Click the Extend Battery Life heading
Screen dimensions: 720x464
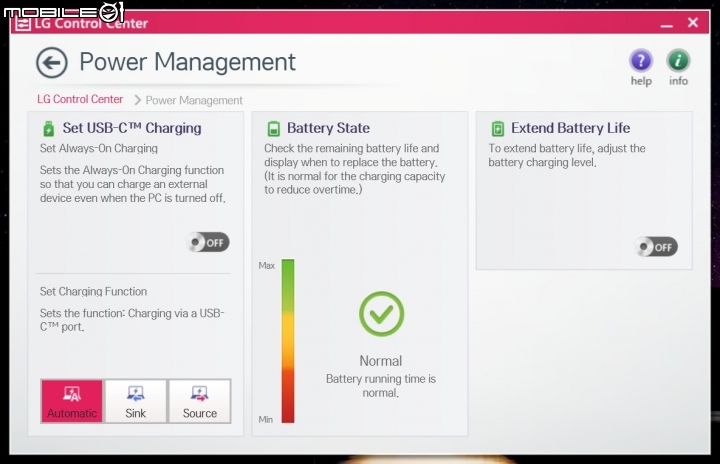pyautogui.click(x=570, y=128)
